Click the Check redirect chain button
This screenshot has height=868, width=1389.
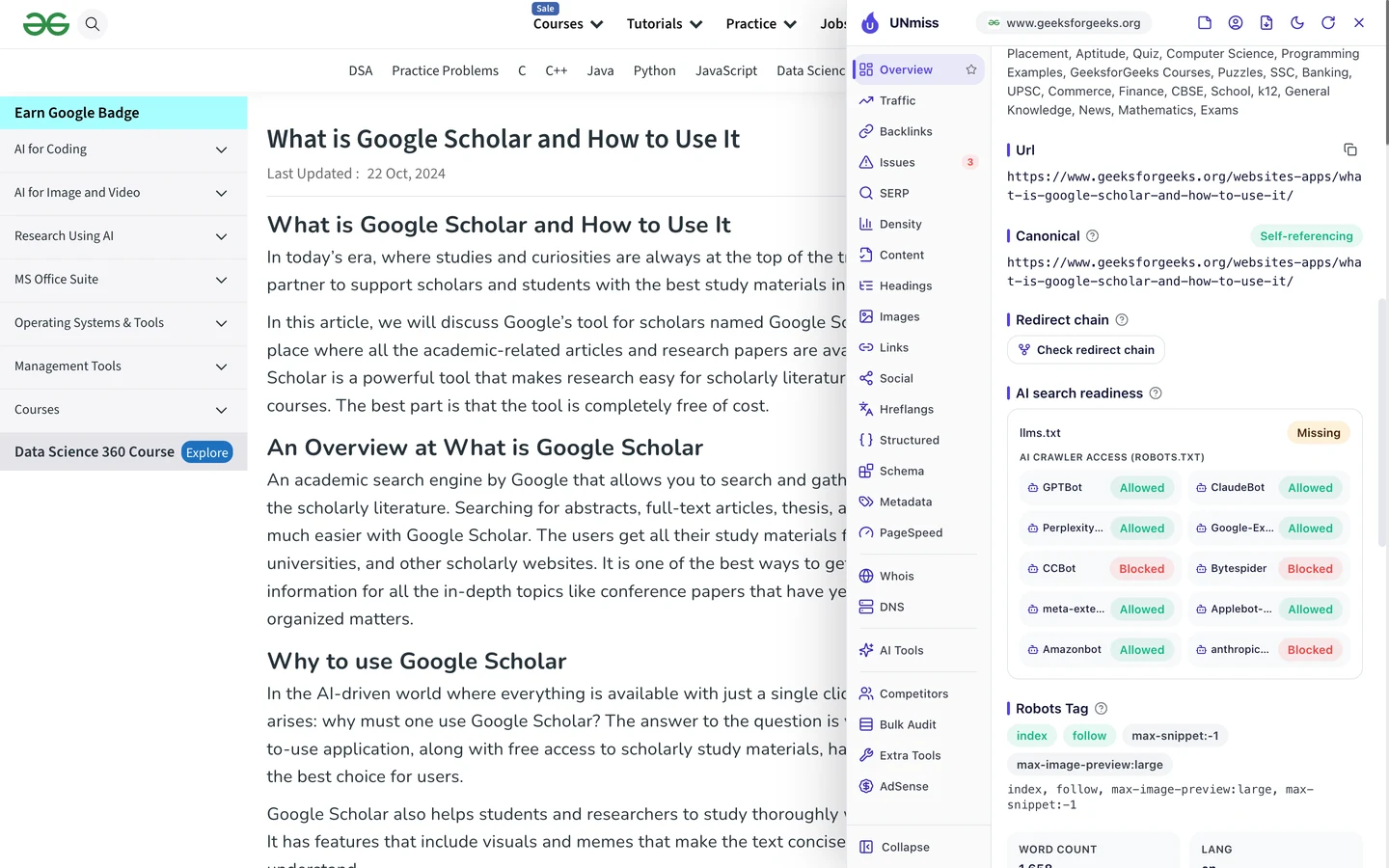[1086, 350]
